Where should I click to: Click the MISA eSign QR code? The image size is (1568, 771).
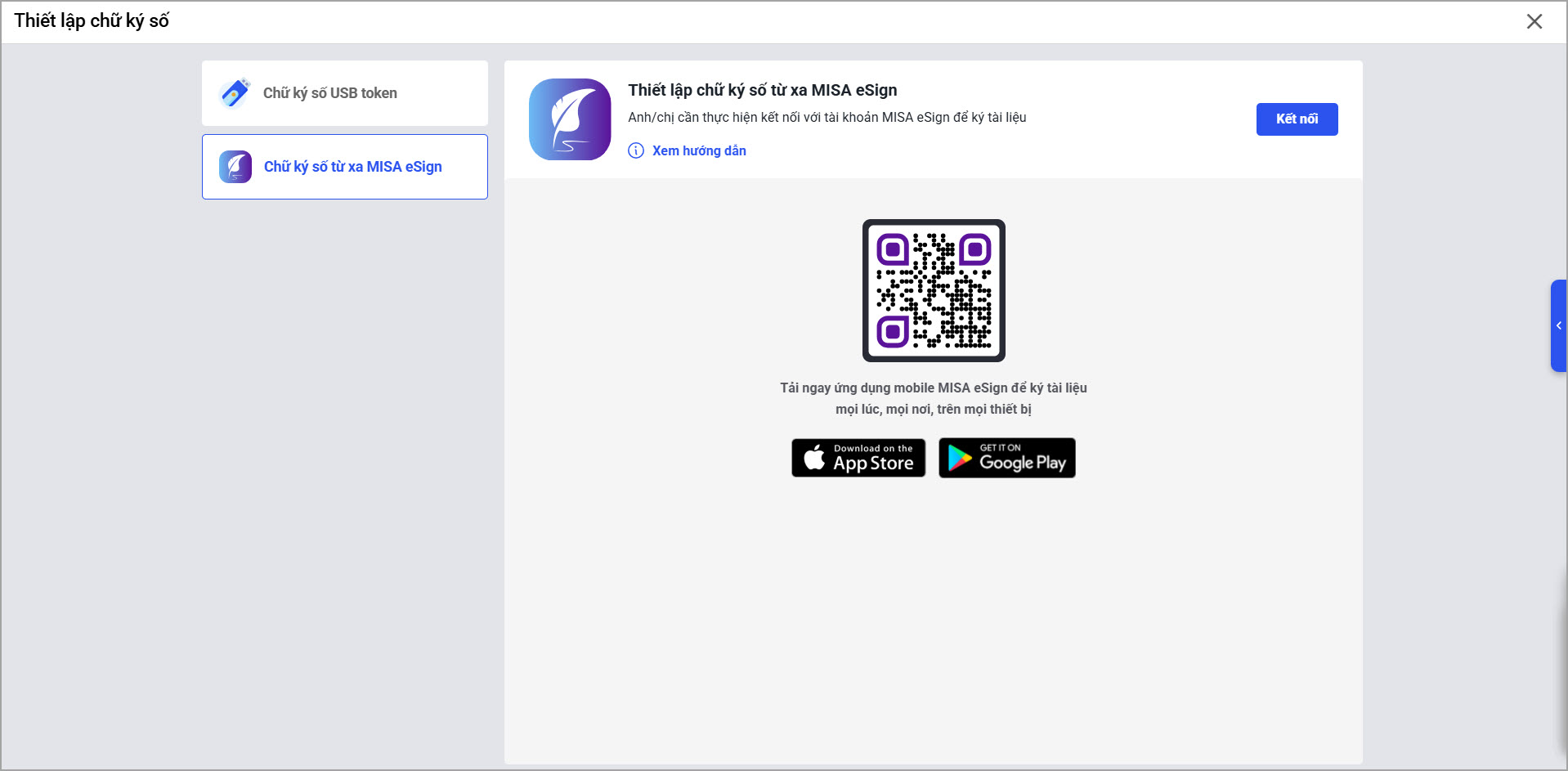click(x=934, y=290)
